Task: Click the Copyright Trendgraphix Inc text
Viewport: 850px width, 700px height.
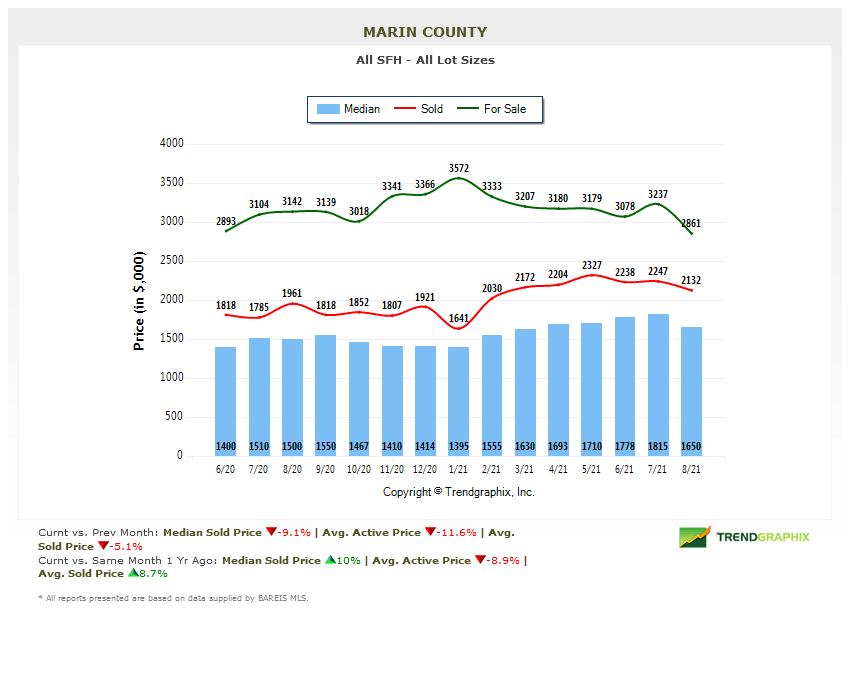Action: pos(458,492)
